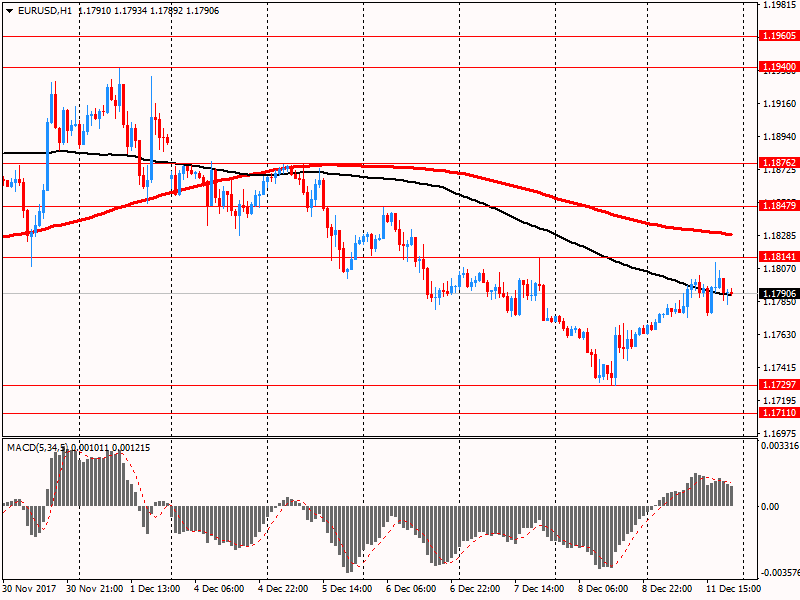800x600 pixels.
Task: Select the 1.17297 red price level label
Action: click(779, 385)
